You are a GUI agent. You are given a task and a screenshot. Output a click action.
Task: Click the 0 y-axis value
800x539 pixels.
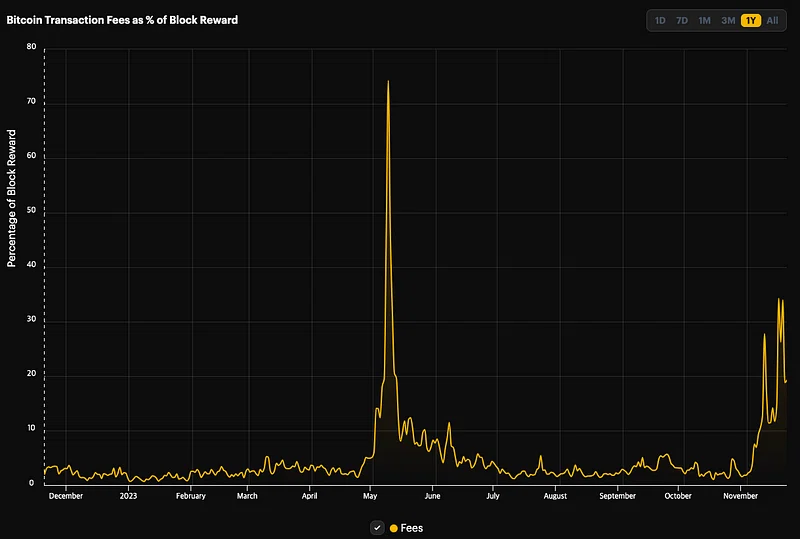[x=32, y=483]
